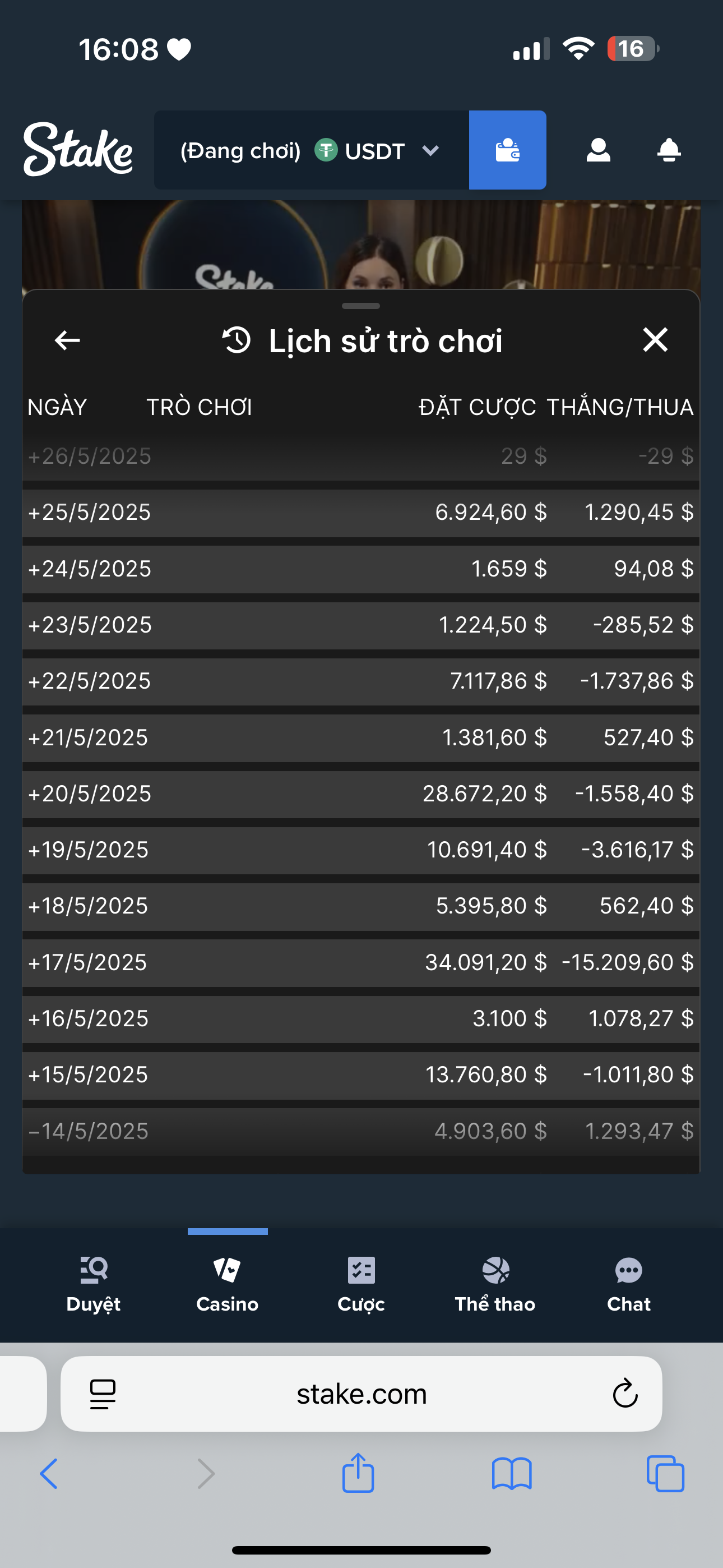Expand the 17/5/2025 history row
The height and width of the screenshot is (1568, 723).
coord(87,962)
